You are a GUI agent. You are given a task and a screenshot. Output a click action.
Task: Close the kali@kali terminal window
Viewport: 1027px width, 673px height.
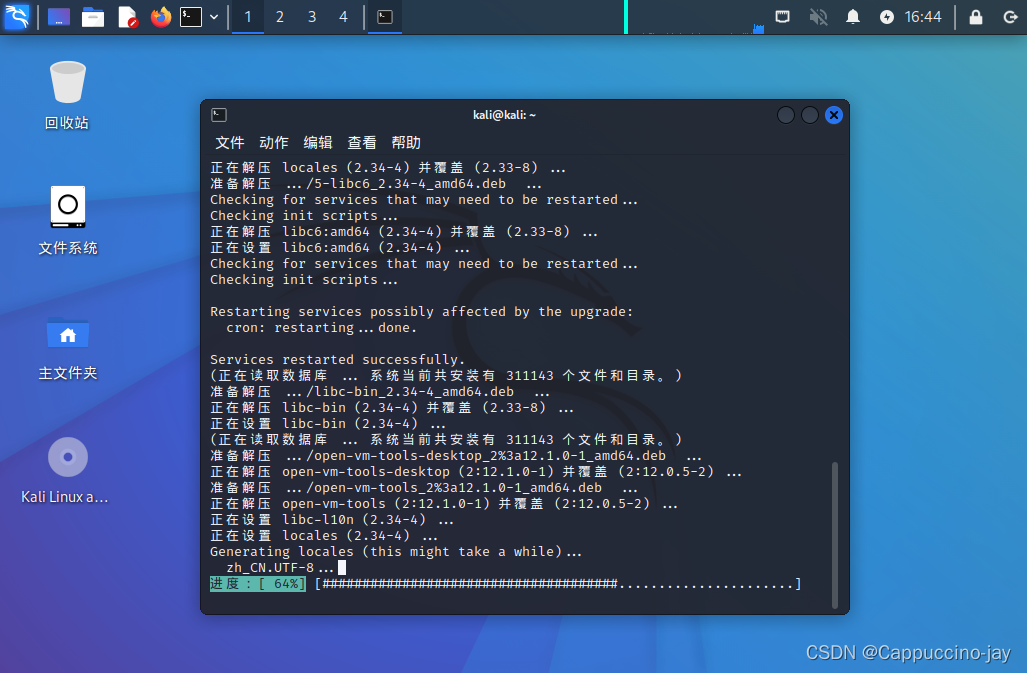click(x=834, y=115)
